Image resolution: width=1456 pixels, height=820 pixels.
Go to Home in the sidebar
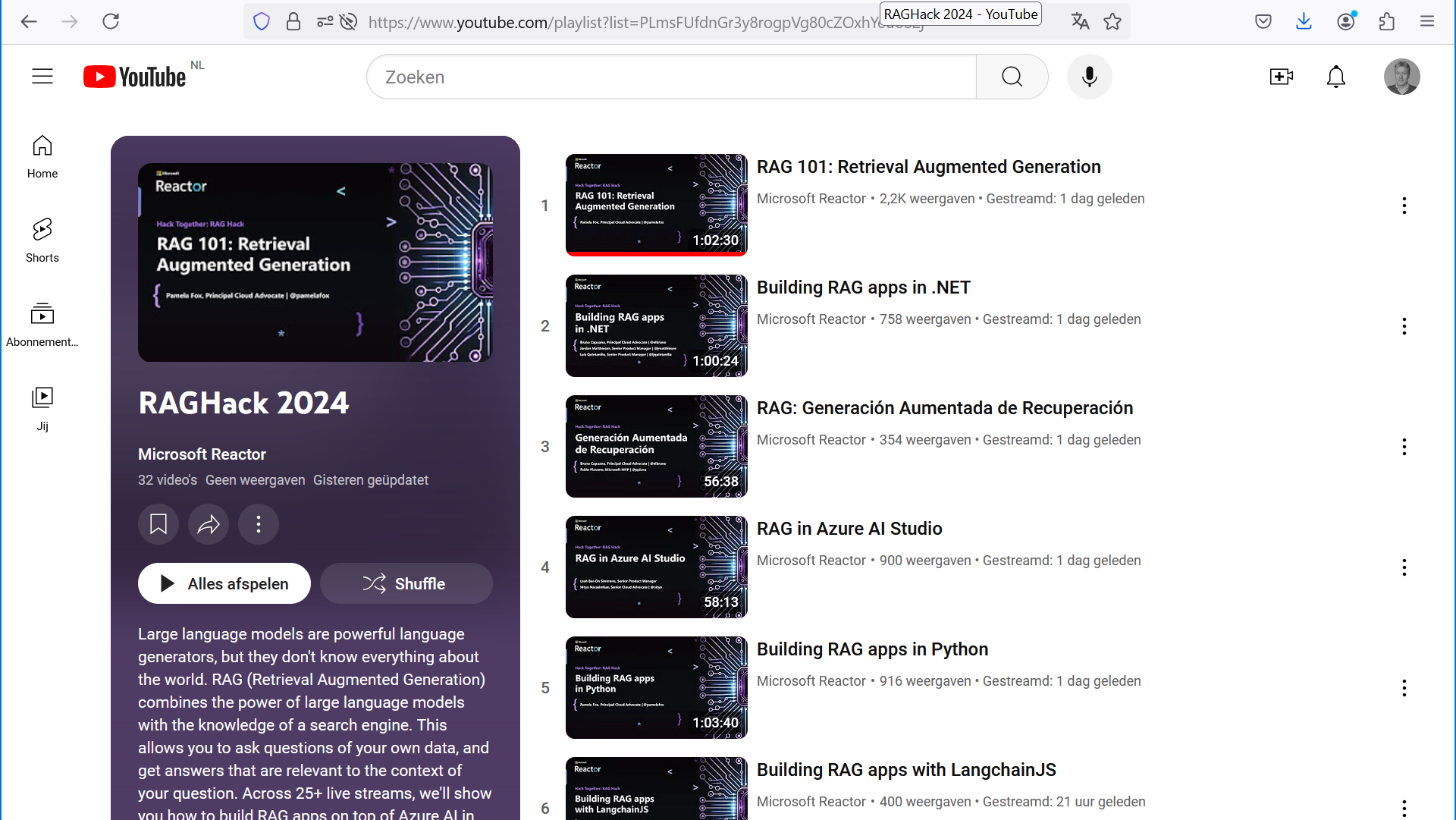(x=42, y=157)
